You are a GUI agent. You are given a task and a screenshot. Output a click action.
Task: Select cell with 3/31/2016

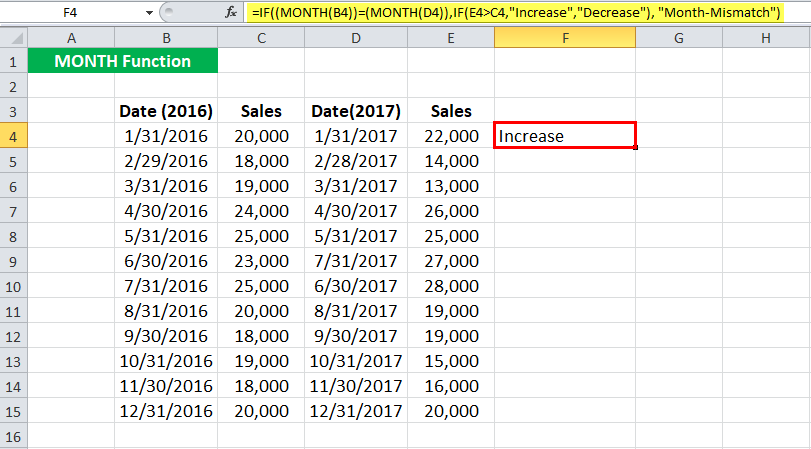click(x=166, y=186)
